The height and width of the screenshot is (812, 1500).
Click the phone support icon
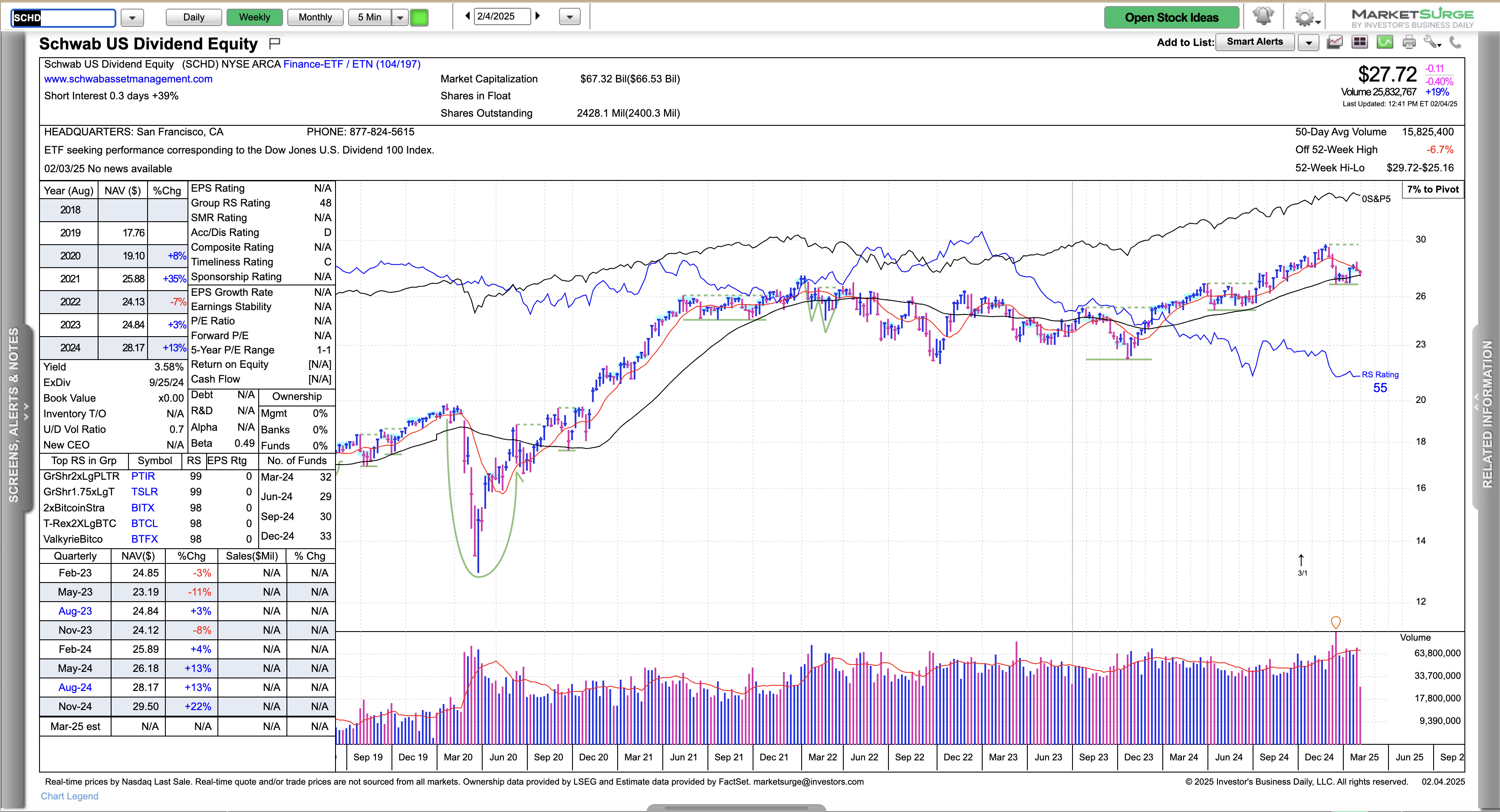[1455, 42]
